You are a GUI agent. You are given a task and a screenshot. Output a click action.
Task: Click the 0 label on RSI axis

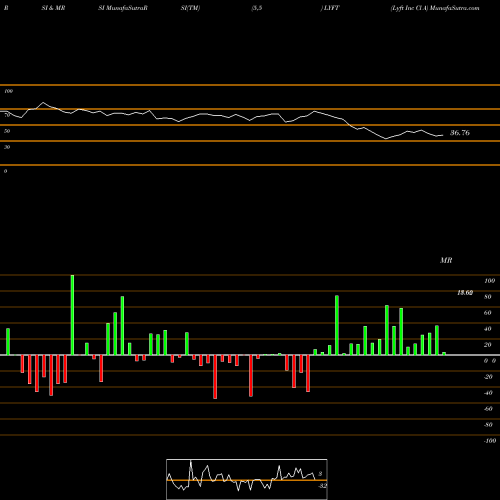5,171
